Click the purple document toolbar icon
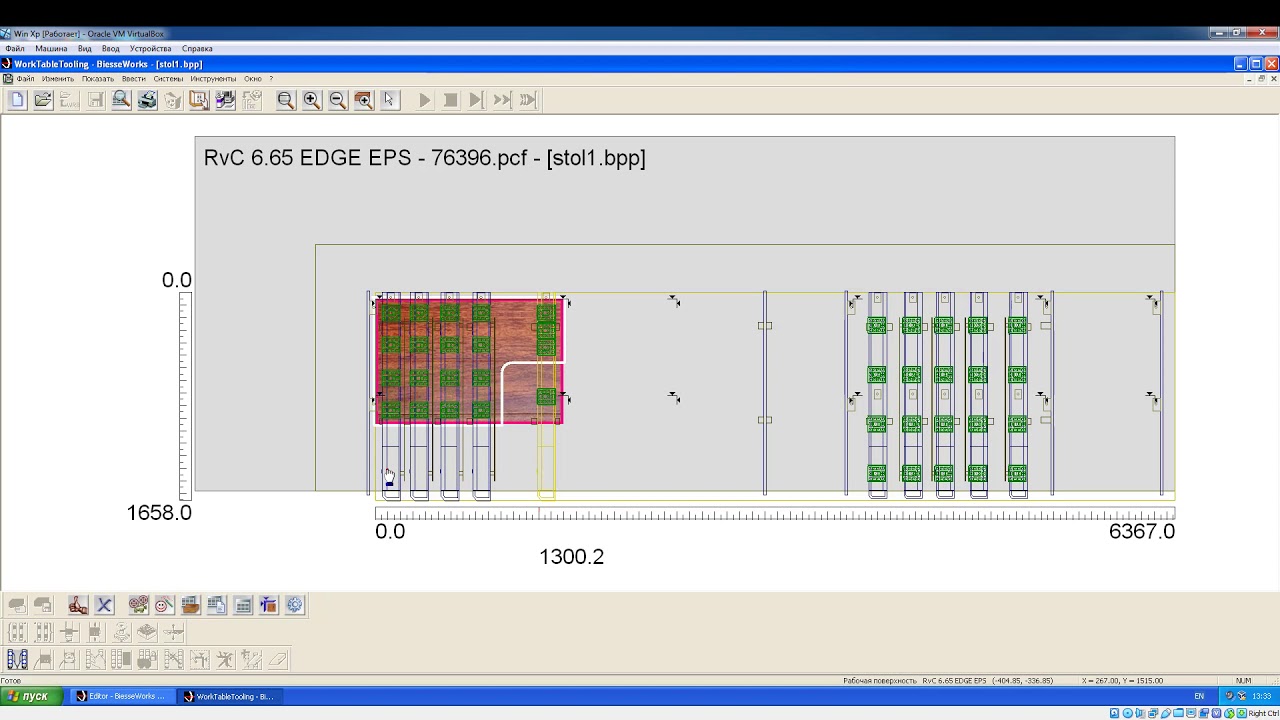The width and height of the screenshot is (1280, 720). (x=225, y=100)
